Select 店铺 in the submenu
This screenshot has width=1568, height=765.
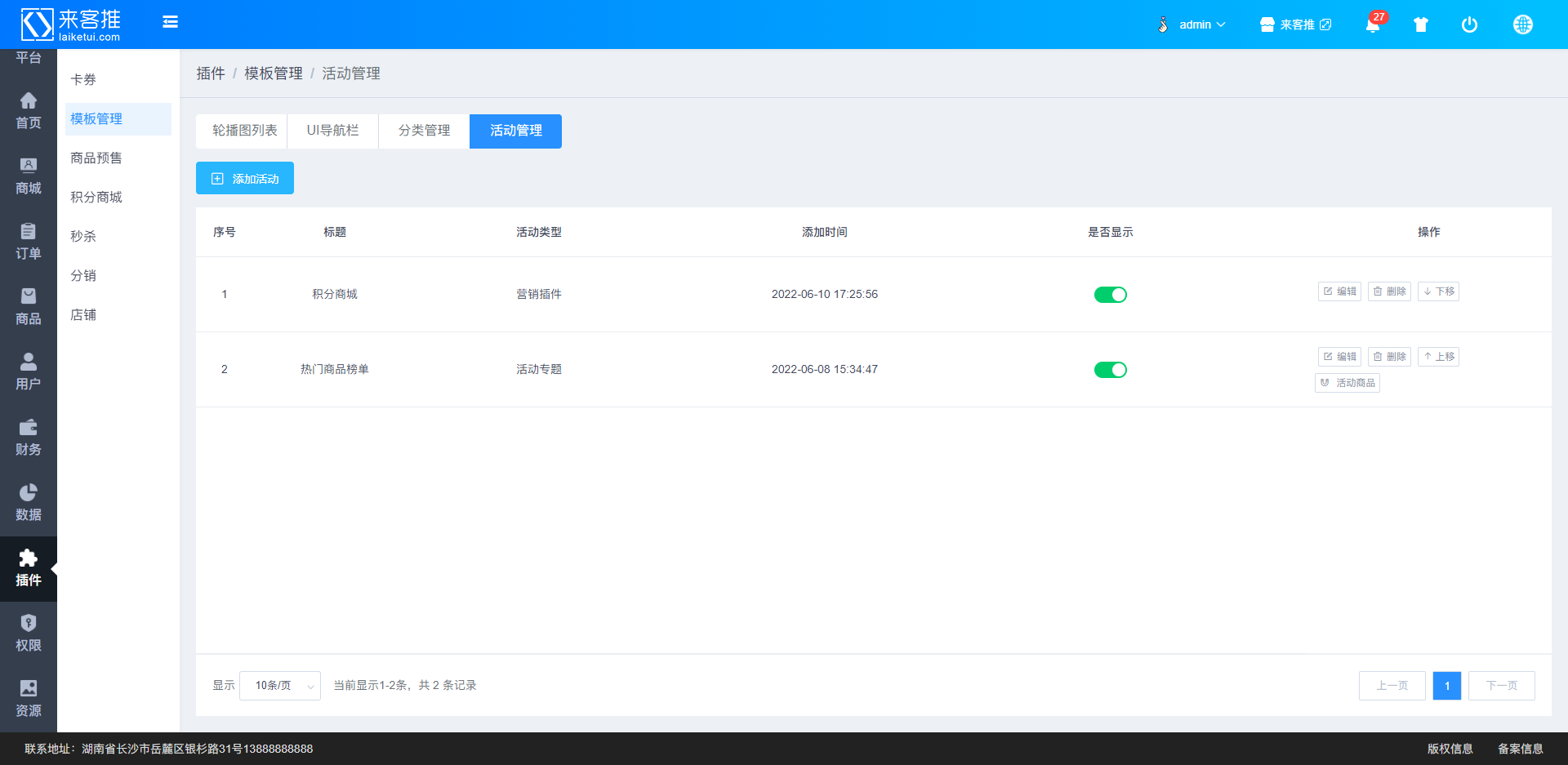point(118,315)
